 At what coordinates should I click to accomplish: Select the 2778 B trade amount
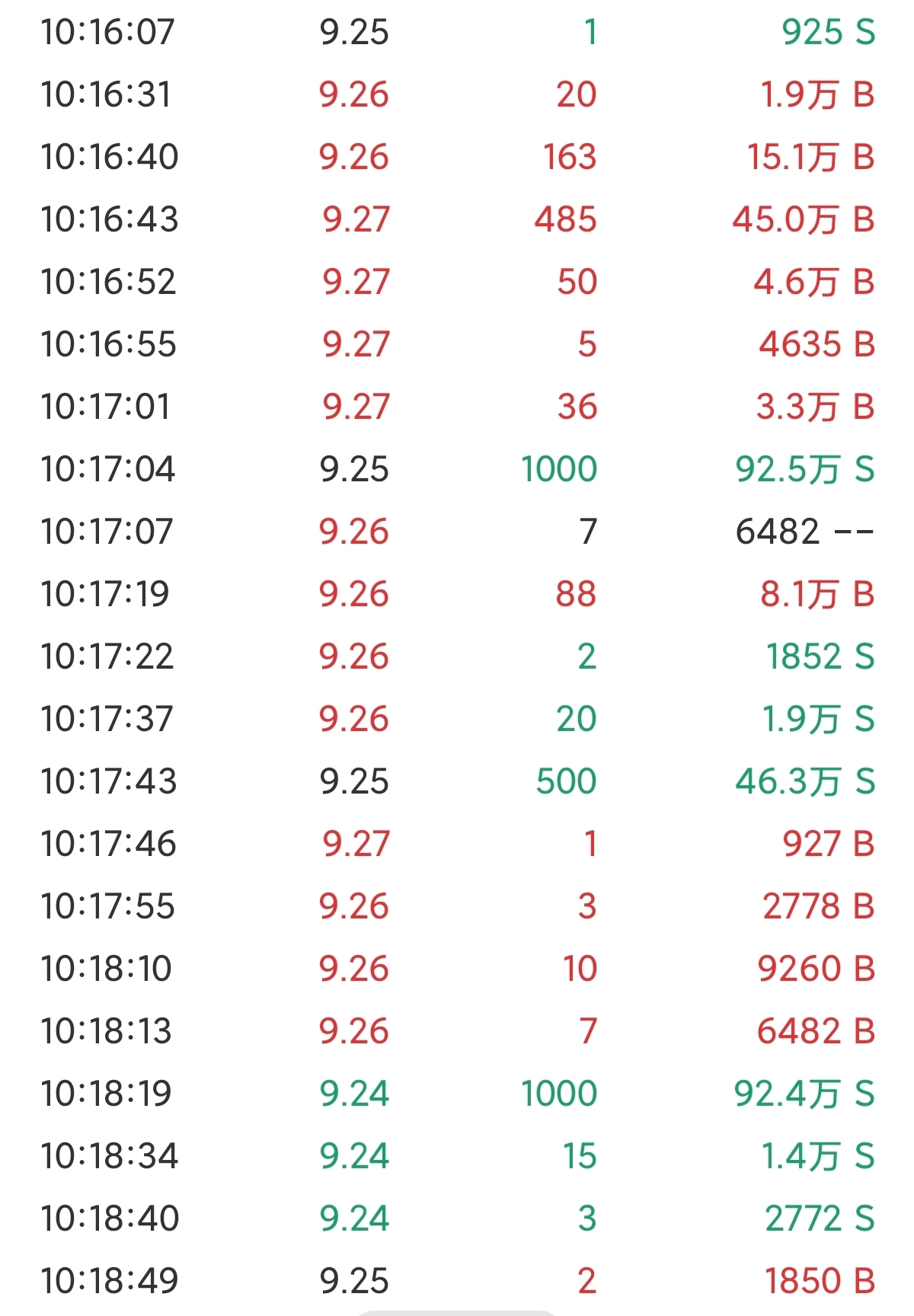818,906
